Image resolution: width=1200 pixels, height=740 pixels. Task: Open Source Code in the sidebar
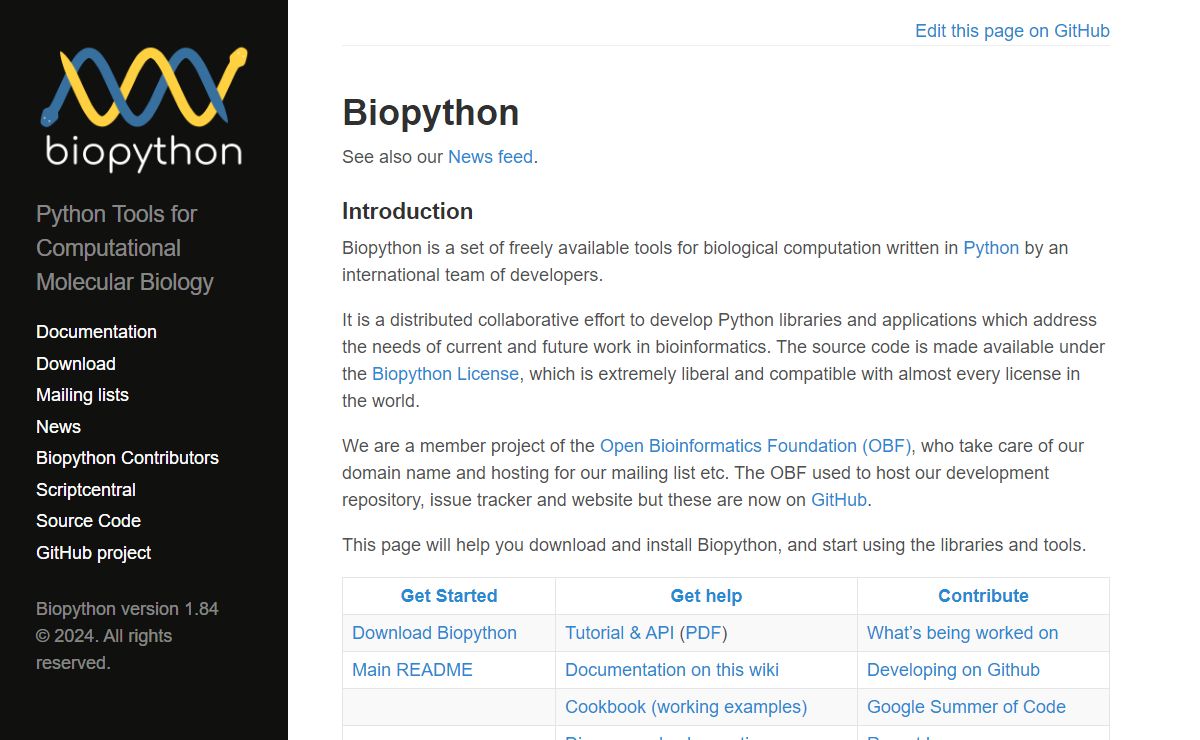coord(88,521)
